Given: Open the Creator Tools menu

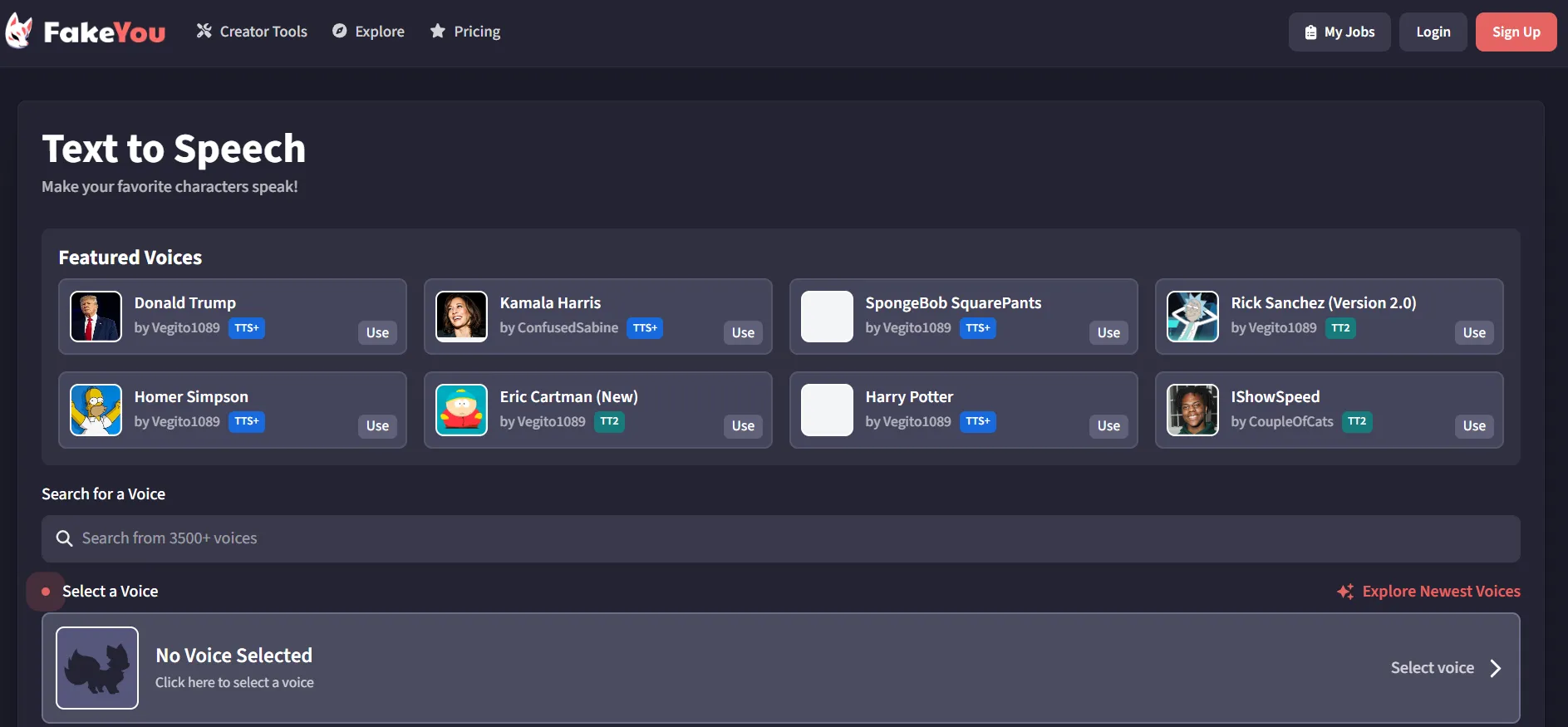Looking at the screenshot, I should (252, 32).
